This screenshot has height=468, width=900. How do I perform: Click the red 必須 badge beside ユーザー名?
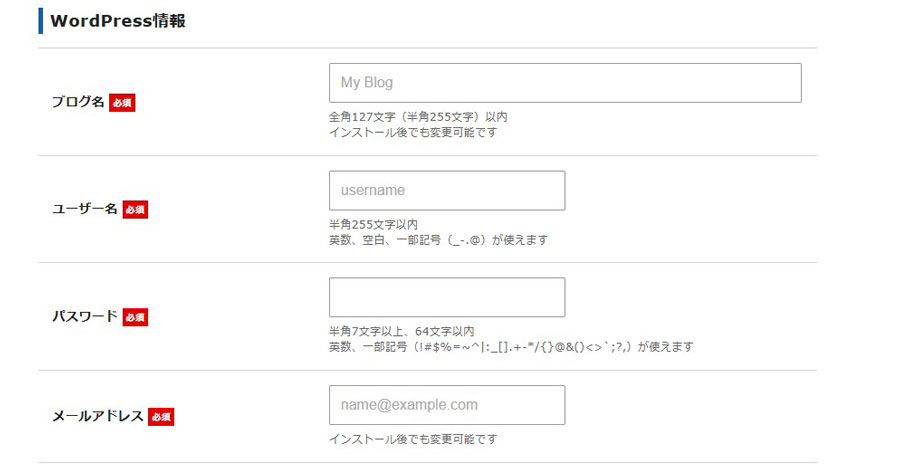click(135, 210)
